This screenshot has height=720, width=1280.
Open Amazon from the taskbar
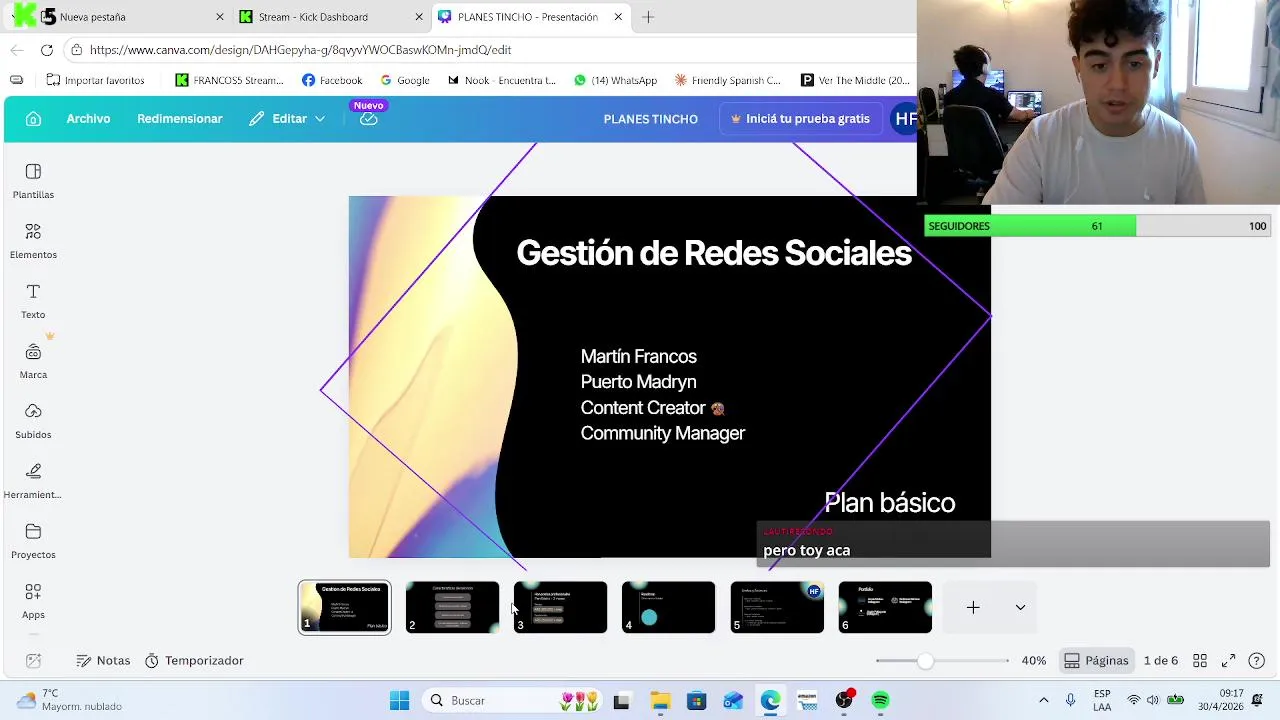(x=807, y=701)
